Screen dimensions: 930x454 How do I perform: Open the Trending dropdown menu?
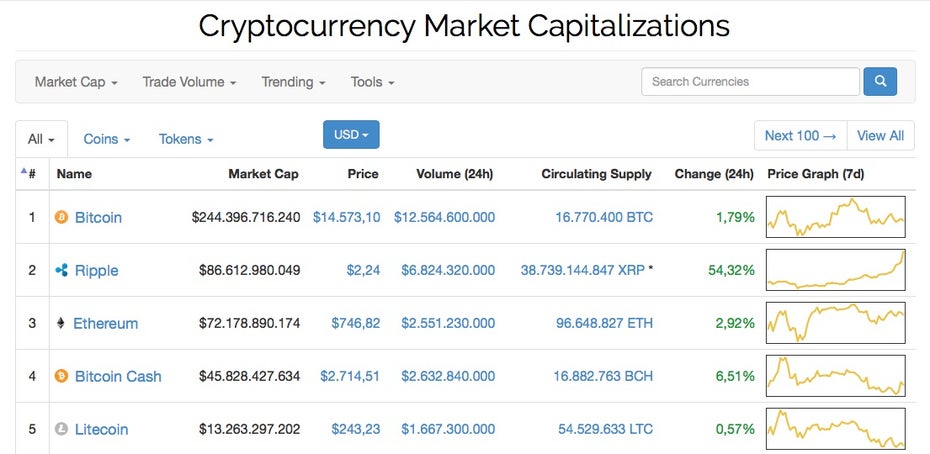[293, 82]
